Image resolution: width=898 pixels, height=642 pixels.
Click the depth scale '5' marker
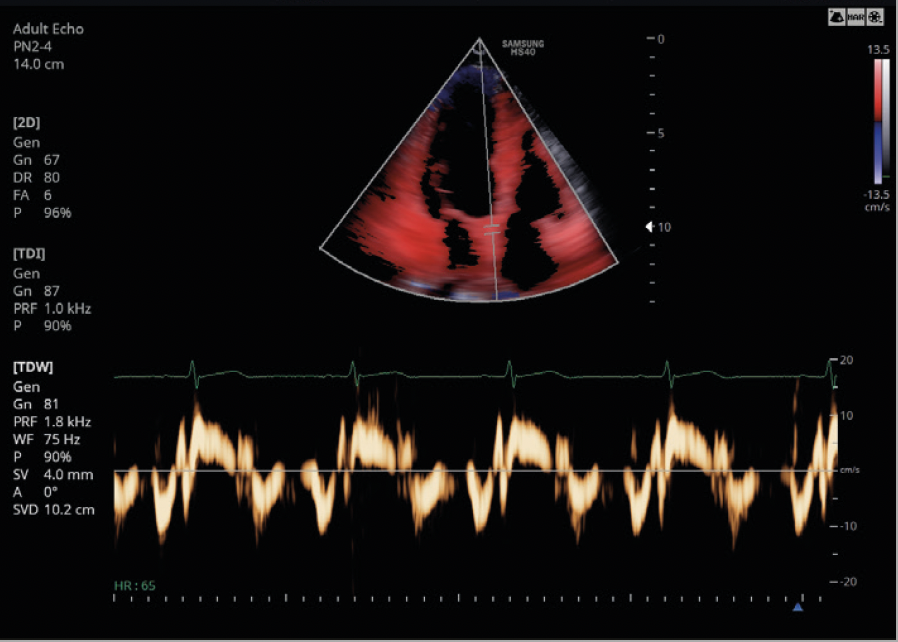coord(661,133)
